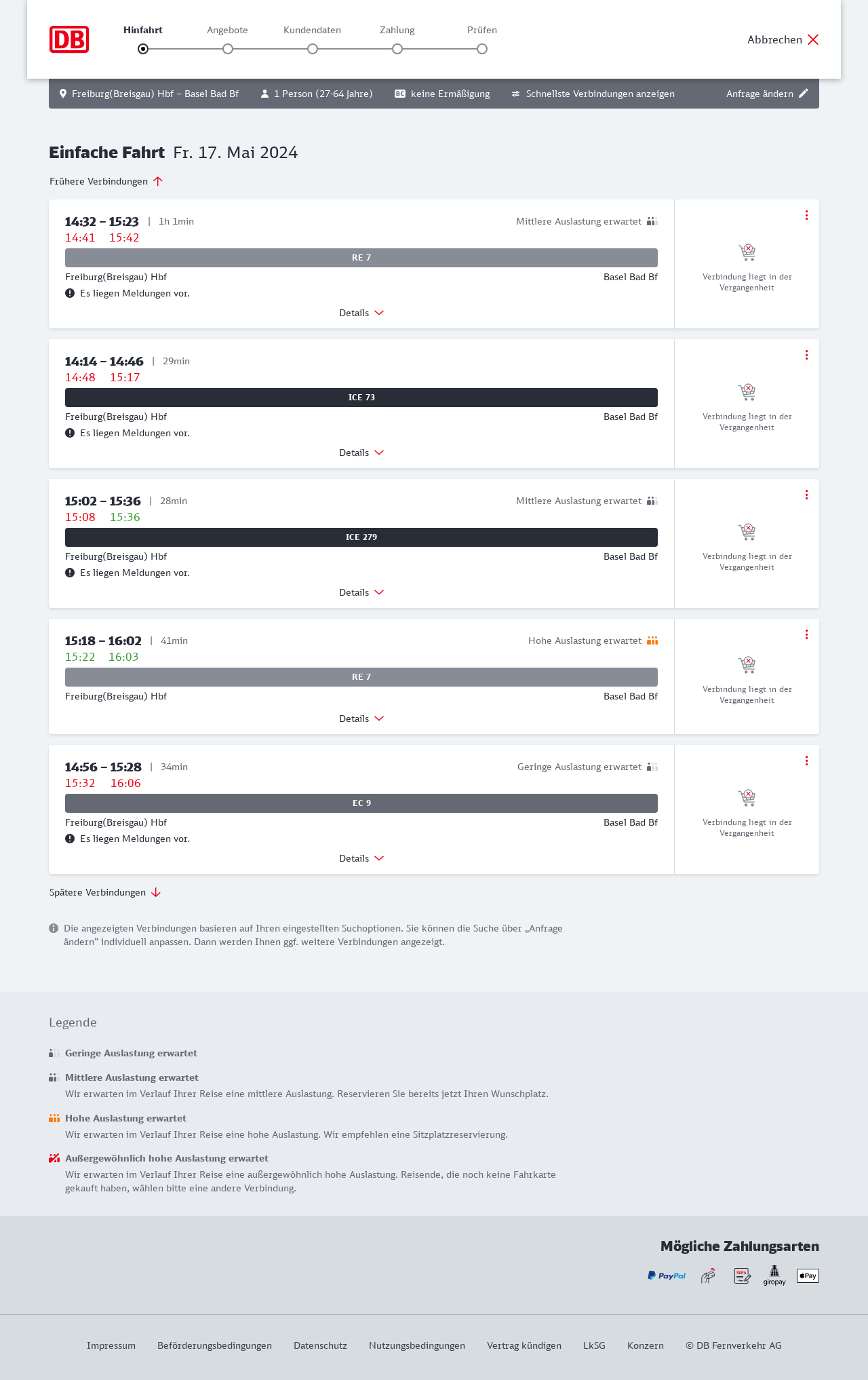Load earlier connections via Frühere Verbindungen
Screen dimensions: 868x1380
tap(106, 181)
